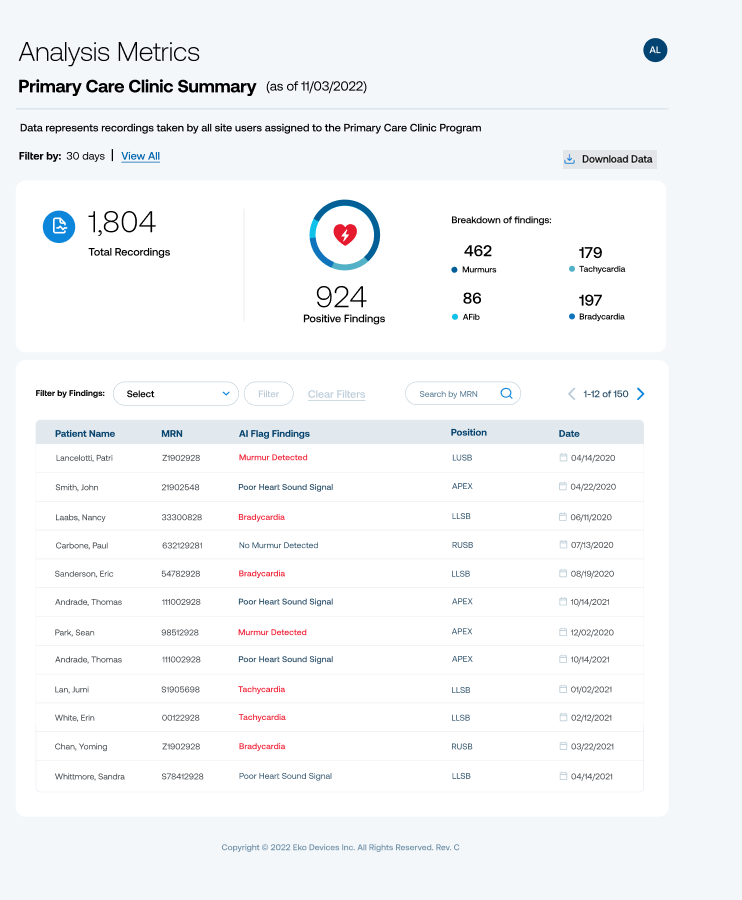
Task: Click the magnifier search icon
Action: (506, 393)
